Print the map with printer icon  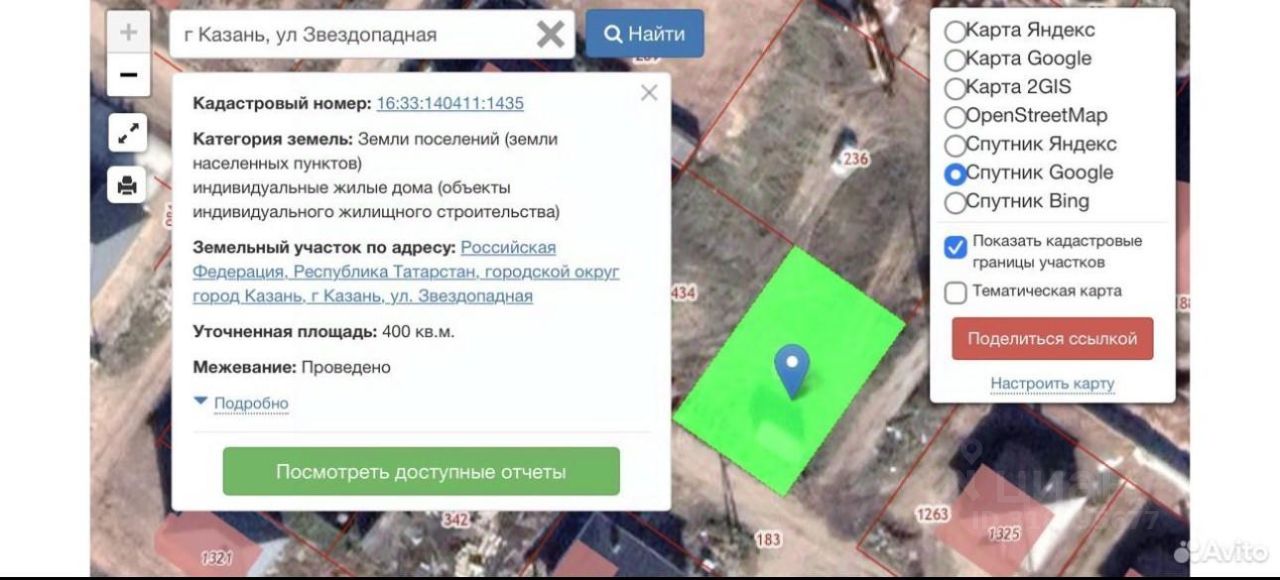point(127,185)
